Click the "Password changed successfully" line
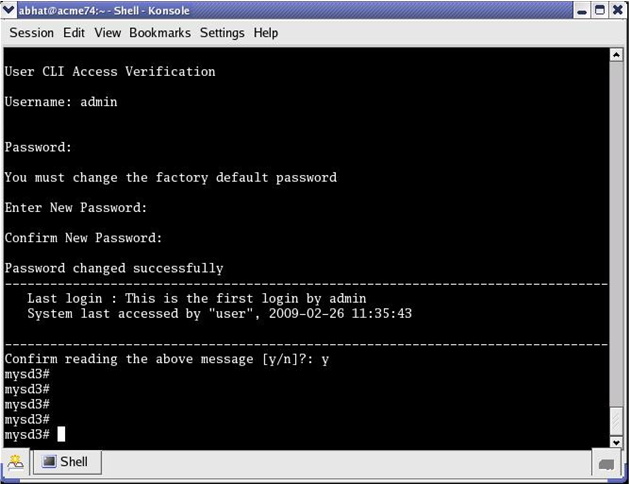The image size is (629, 484). pos(114,268)
